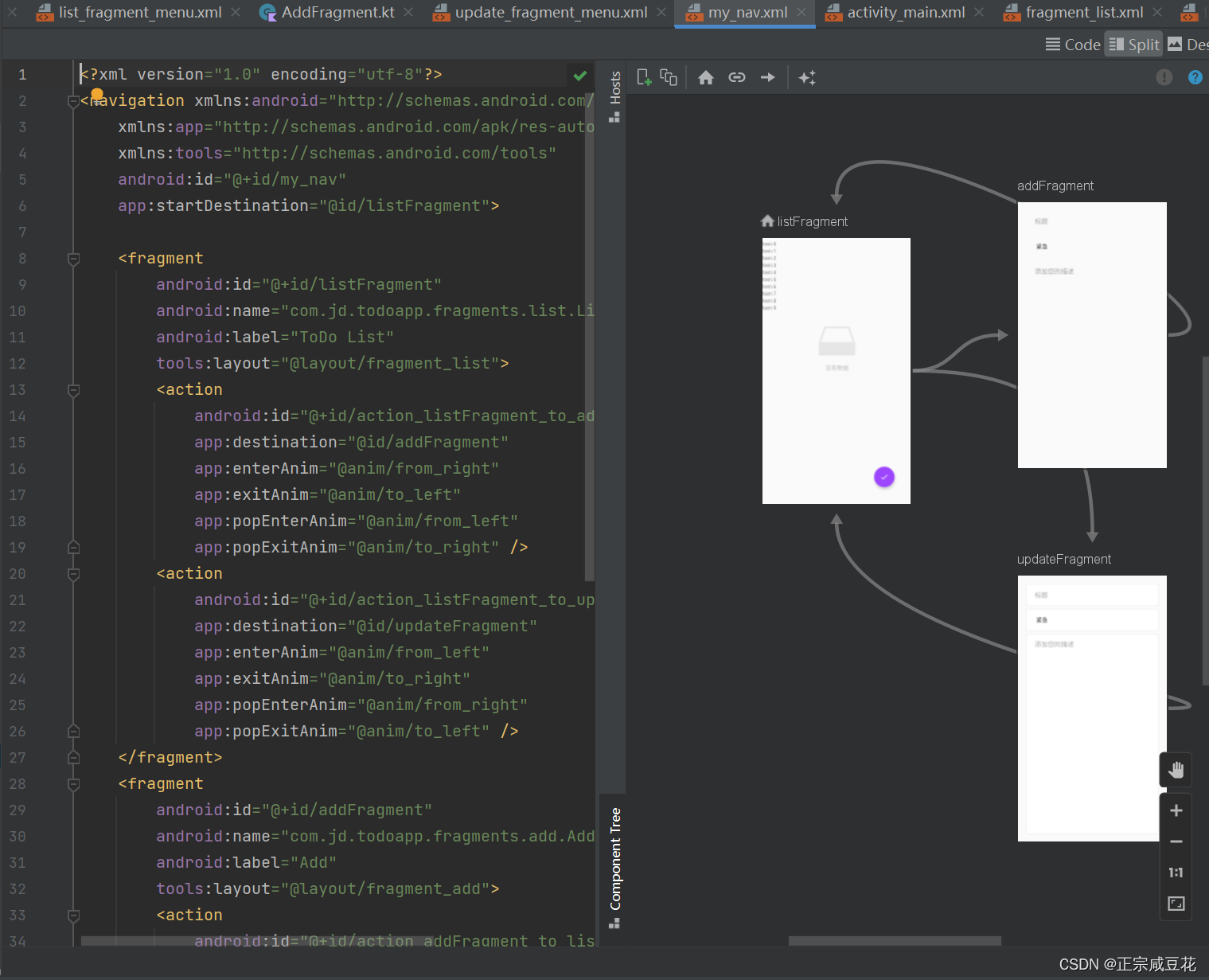Click app:destination="@id/addFragment" line

coord(351,443)
